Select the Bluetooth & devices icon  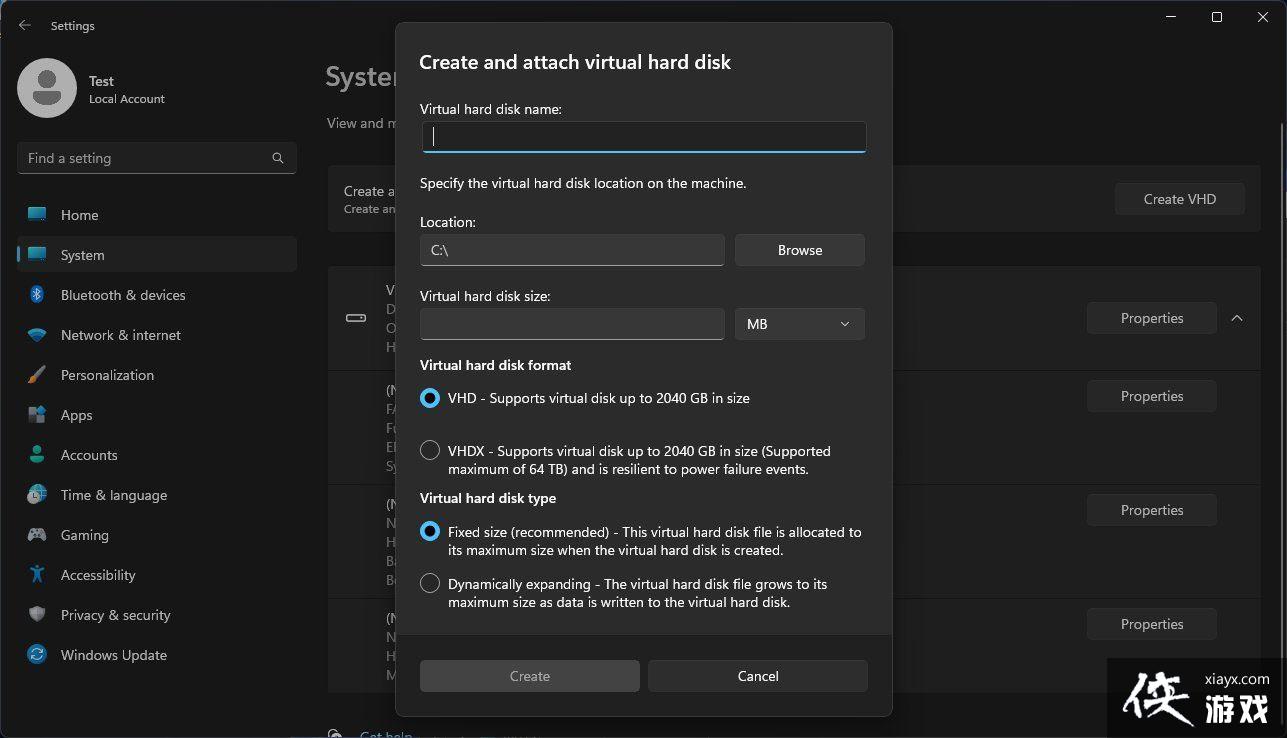[37, 295]
